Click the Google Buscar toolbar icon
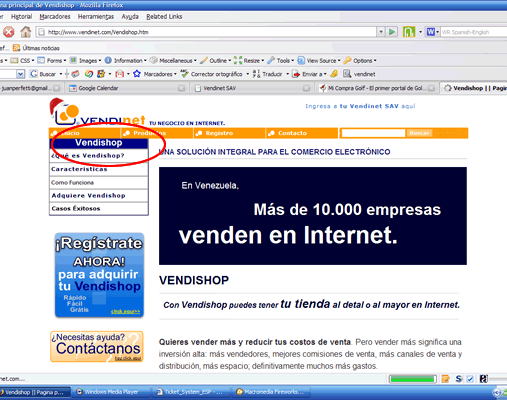This screenshot has height=400, width=507. (x=34, y=74)
